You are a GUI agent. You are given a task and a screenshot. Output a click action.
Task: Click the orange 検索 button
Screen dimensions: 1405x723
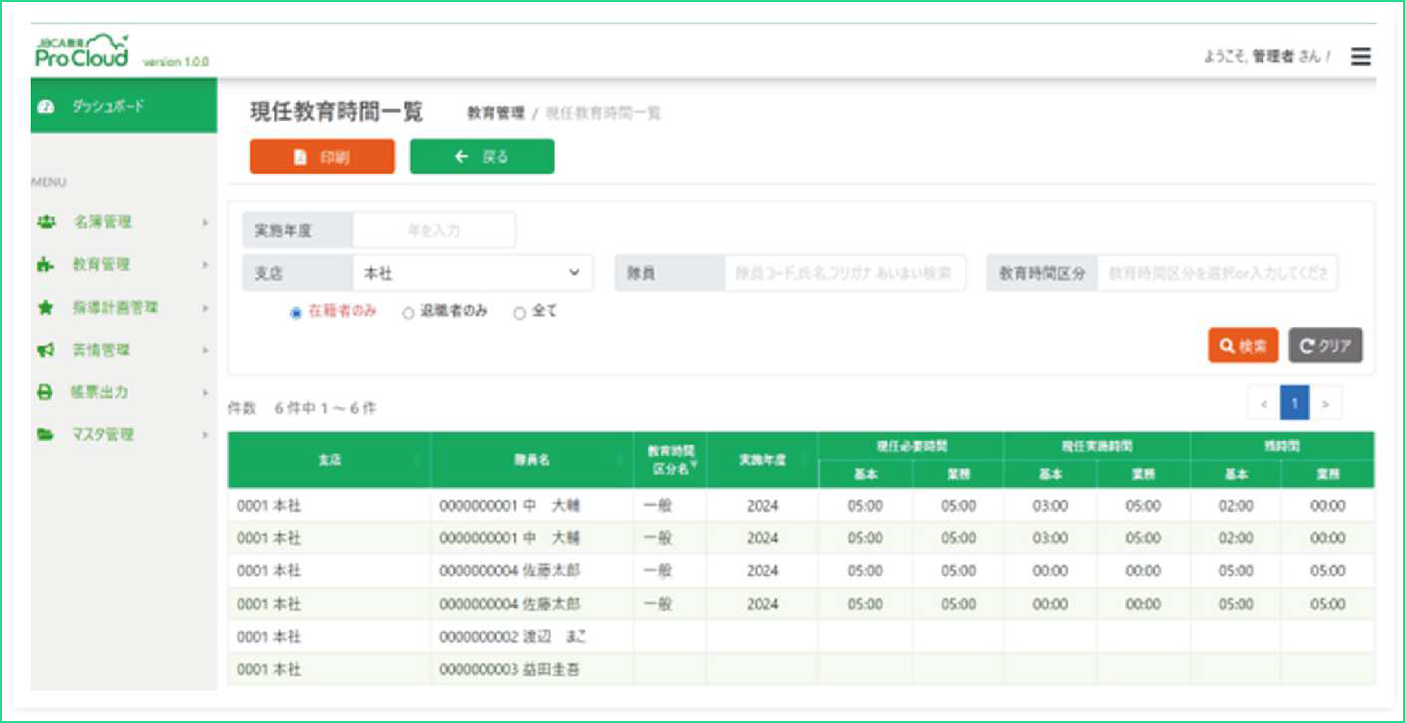(x=1243, y=346)
